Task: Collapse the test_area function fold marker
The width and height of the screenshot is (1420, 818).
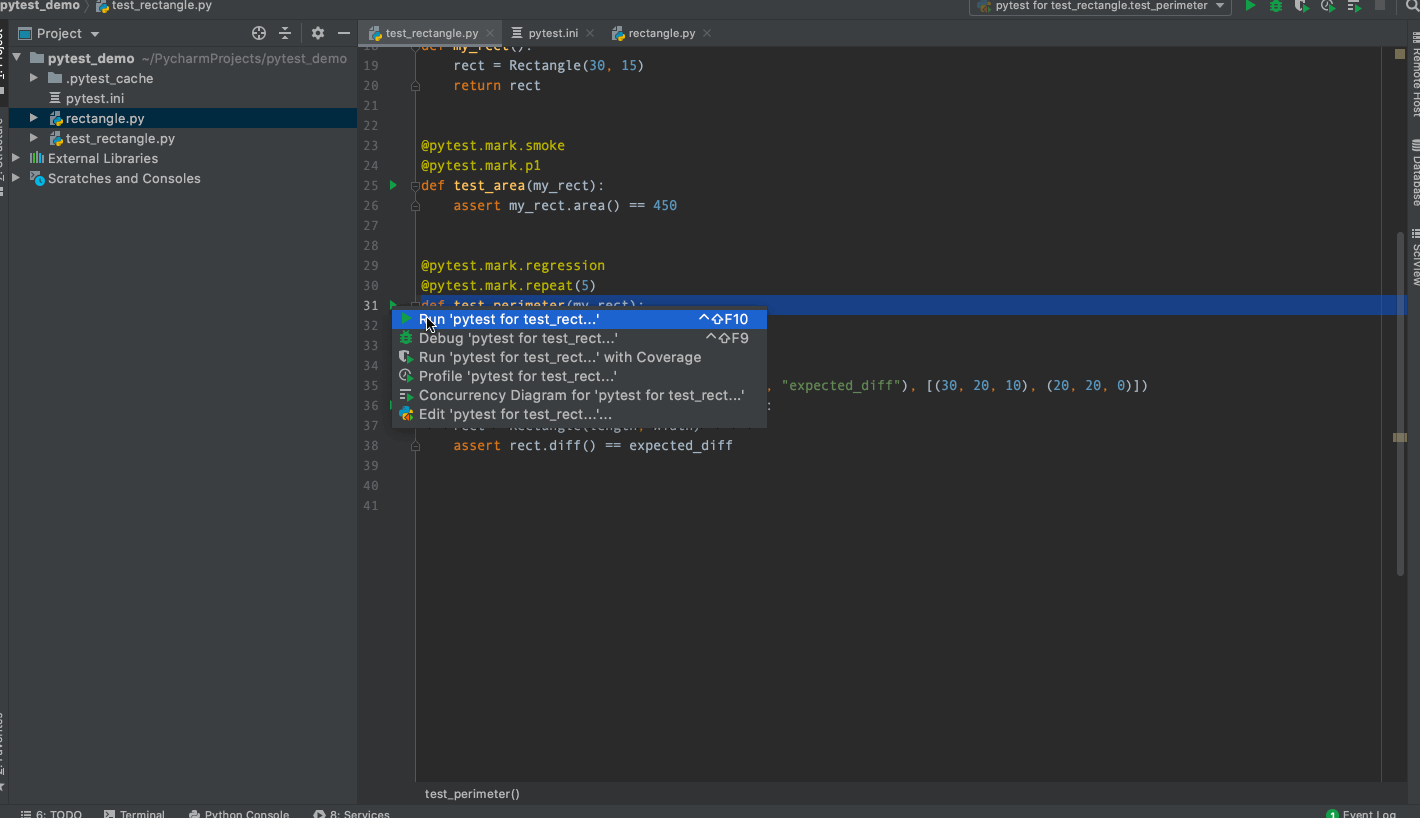Action: point(416,186)
